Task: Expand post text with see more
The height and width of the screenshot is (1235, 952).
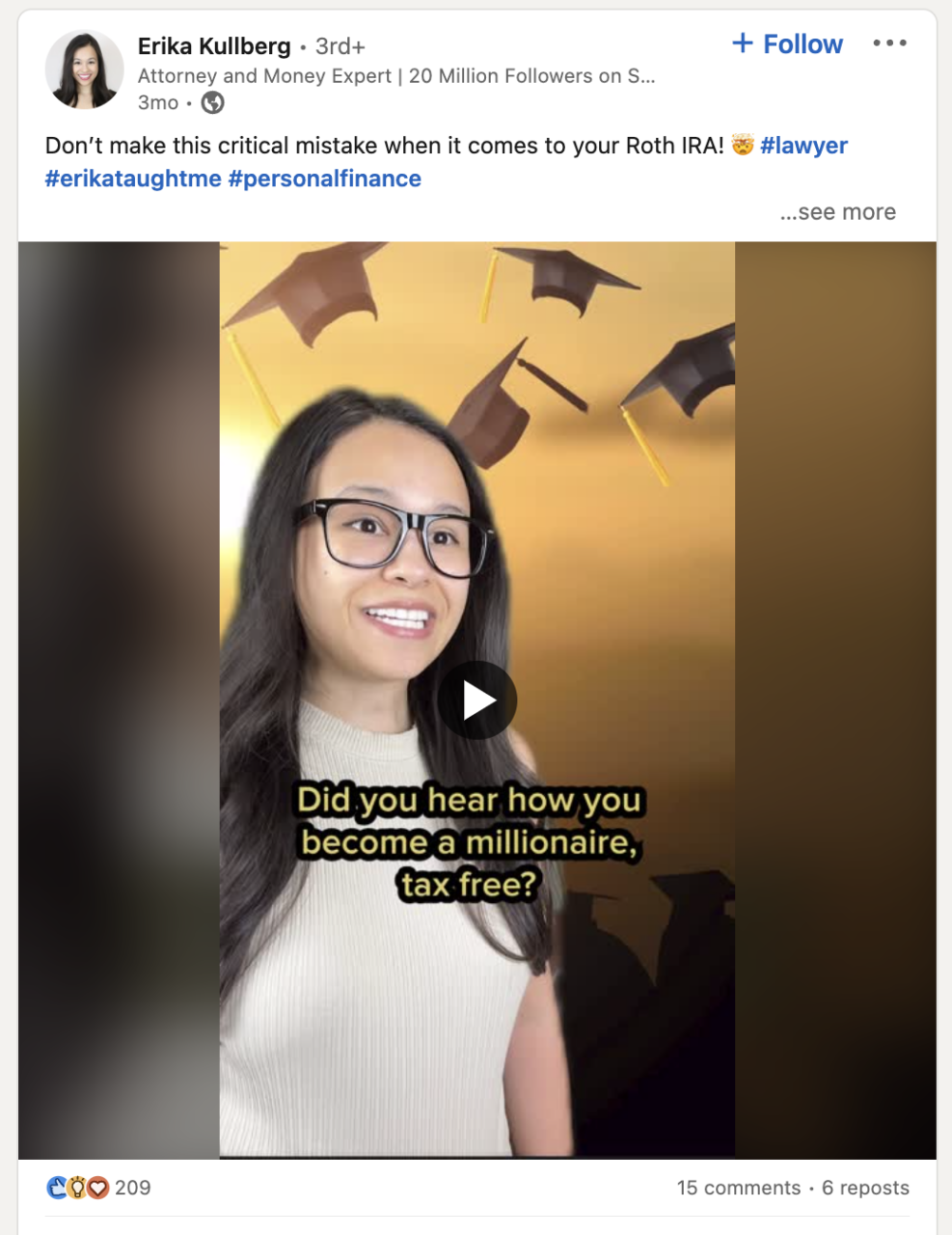Action: click(x=837, y=212)
